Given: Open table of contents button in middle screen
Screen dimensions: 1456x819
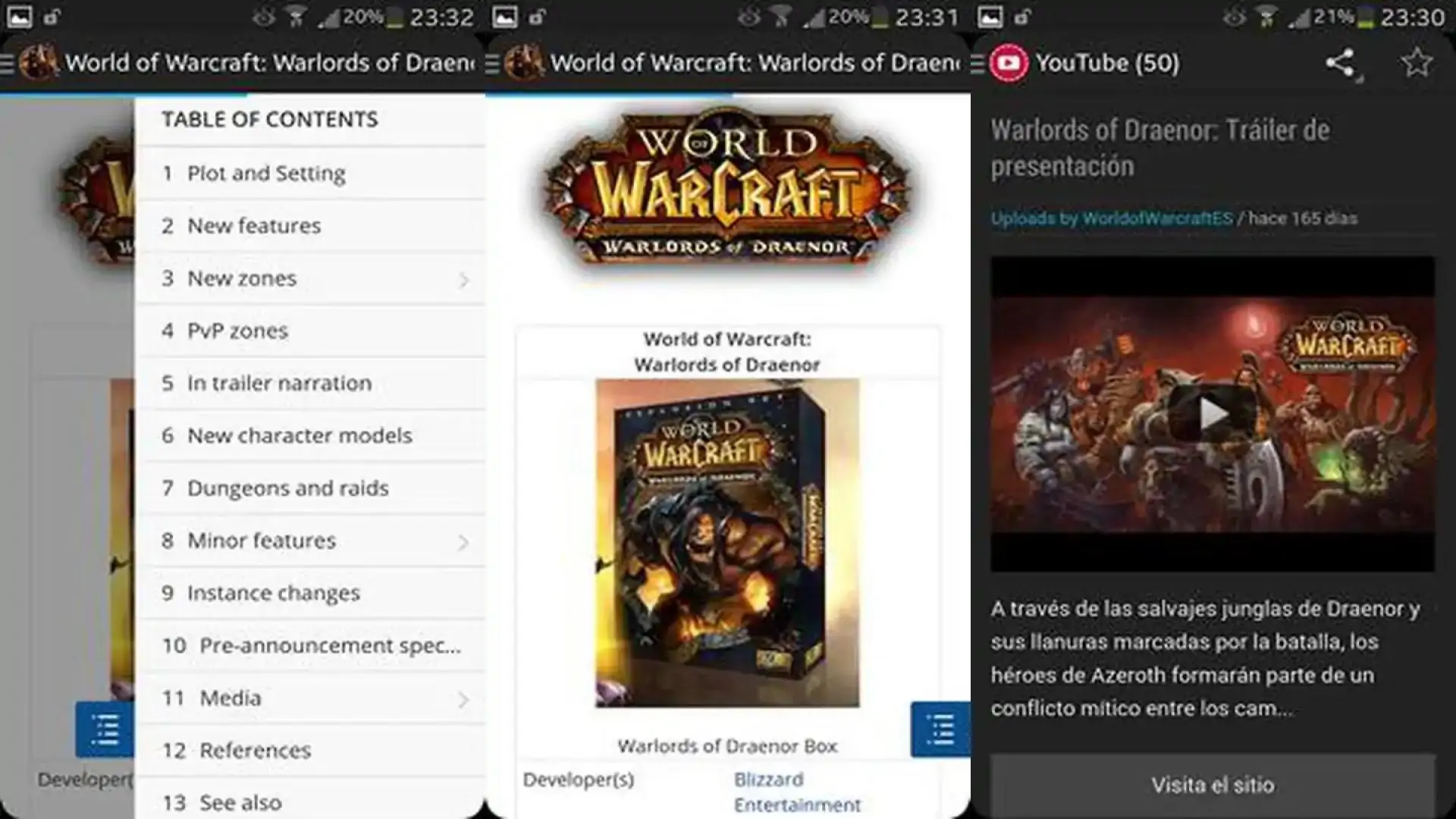Looking at the screenshot, I should (x=940, y=730).
